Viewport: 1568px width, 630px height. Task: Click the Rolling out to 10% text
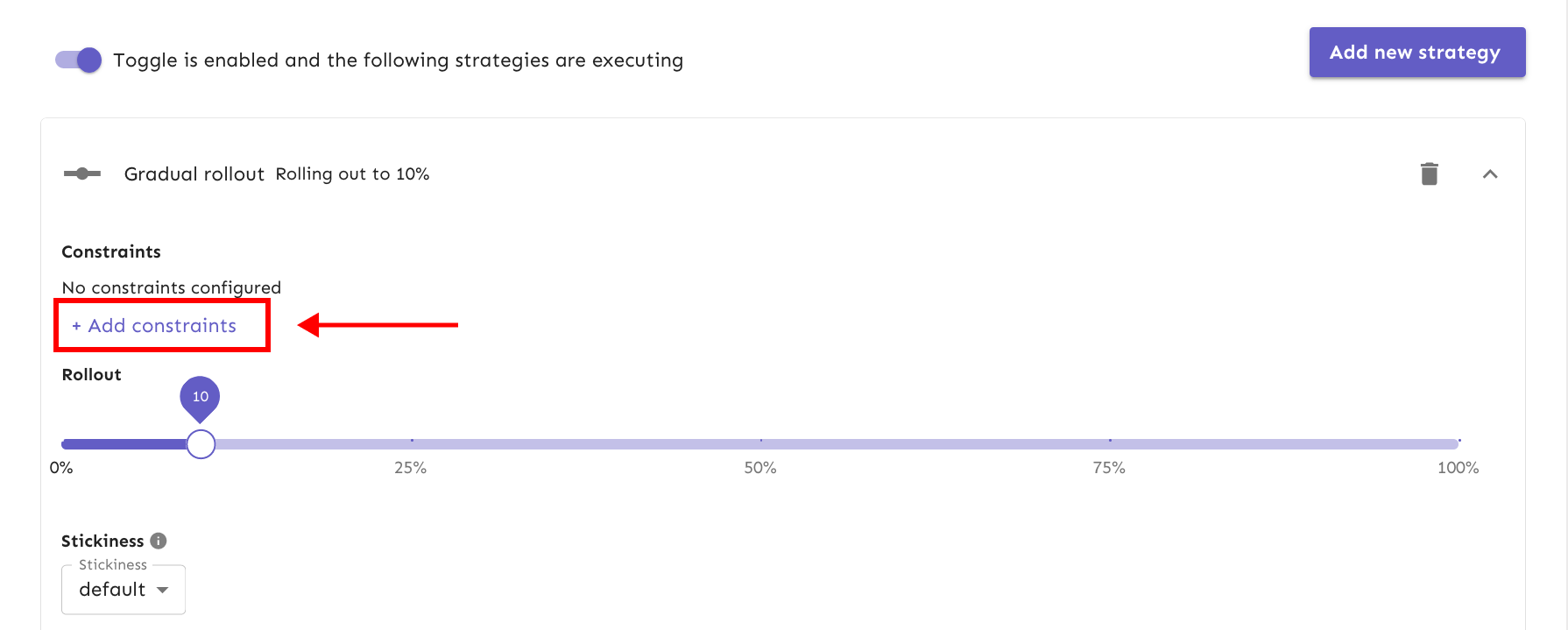click(352, 173)
